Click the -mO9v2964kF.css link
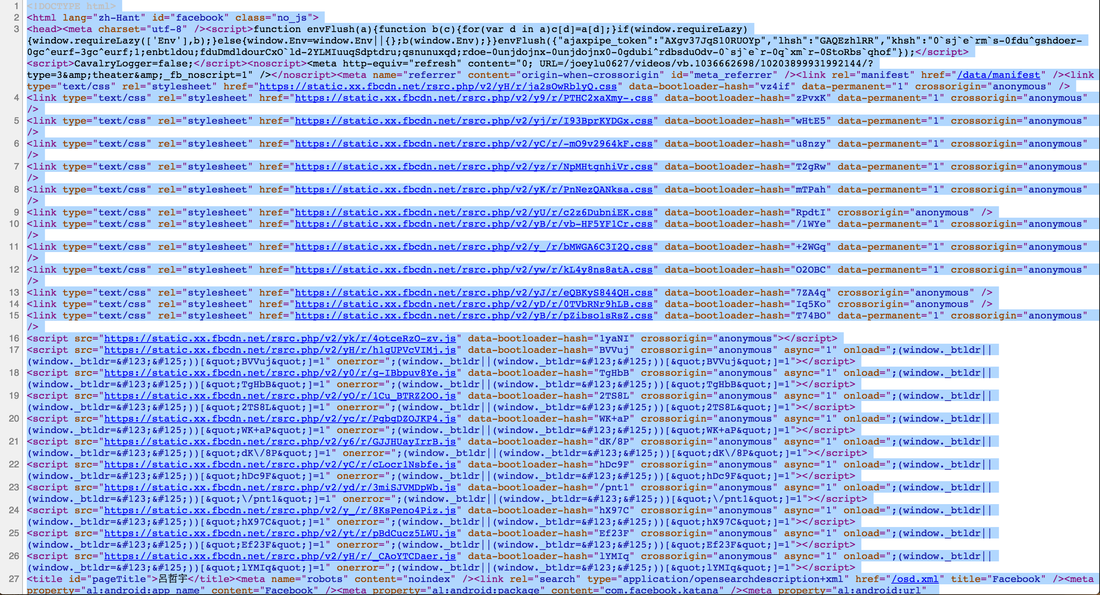 click(x=474, y=144)
